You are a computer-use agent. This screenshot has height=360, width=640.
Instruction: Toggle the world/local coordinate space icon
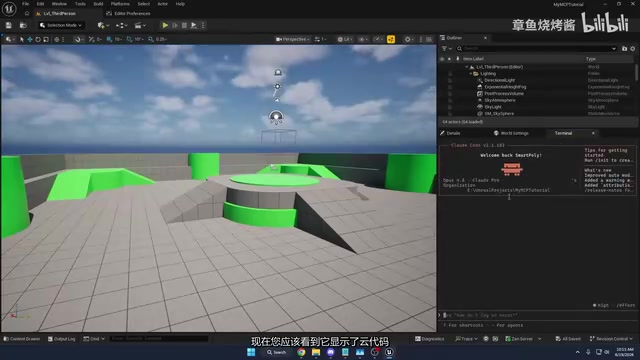point(57,40)
